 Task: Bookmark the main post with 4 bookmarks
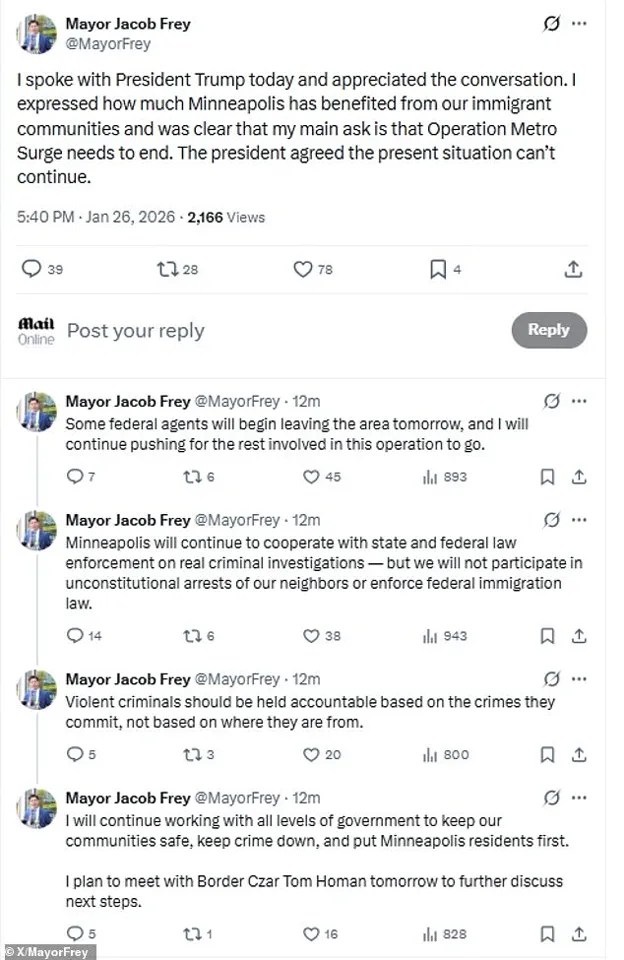pyautogui.click(x=438, y=269)
